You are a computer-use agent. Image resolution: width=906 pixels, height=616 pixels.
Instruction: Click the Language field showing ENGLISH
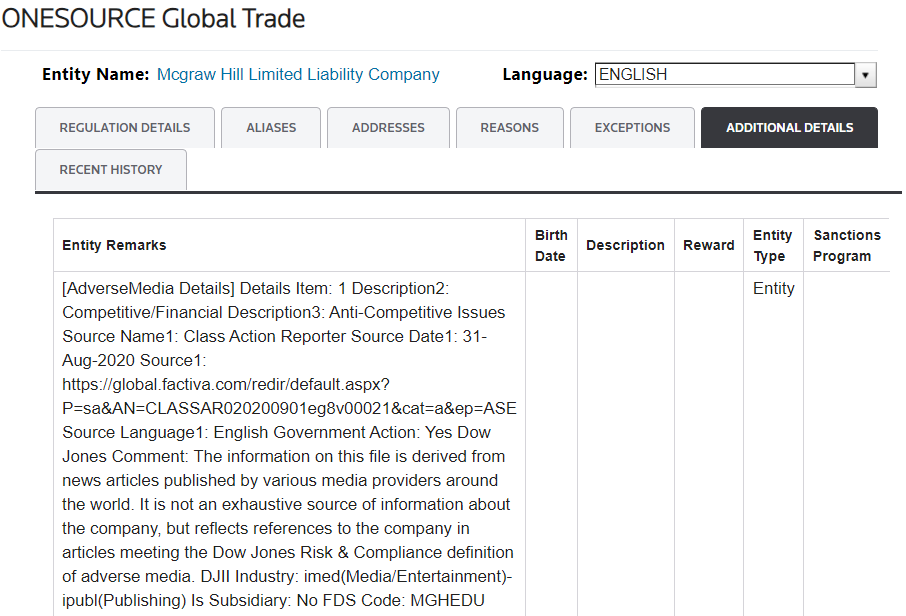pos(725,75)
